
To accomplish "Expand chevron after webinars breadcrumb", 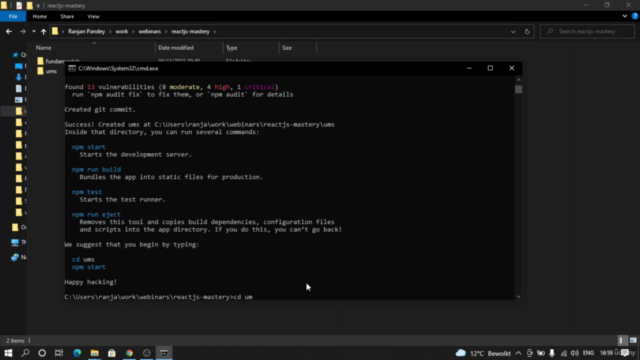I will point(166,31).
